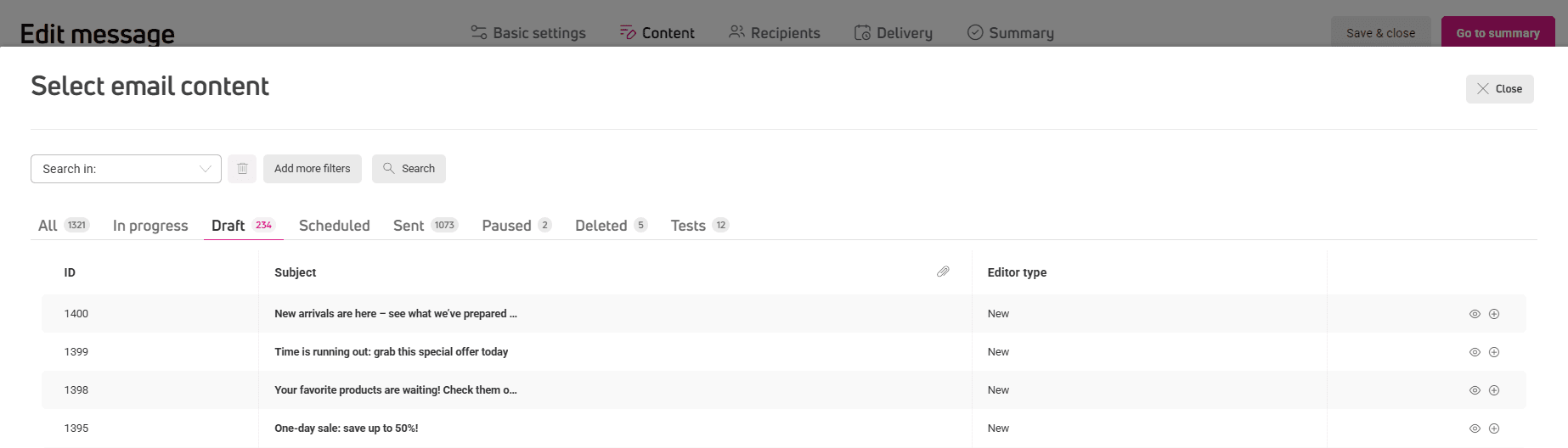
Task: Select the One-day sale subject row
Action: click(783, 428)
